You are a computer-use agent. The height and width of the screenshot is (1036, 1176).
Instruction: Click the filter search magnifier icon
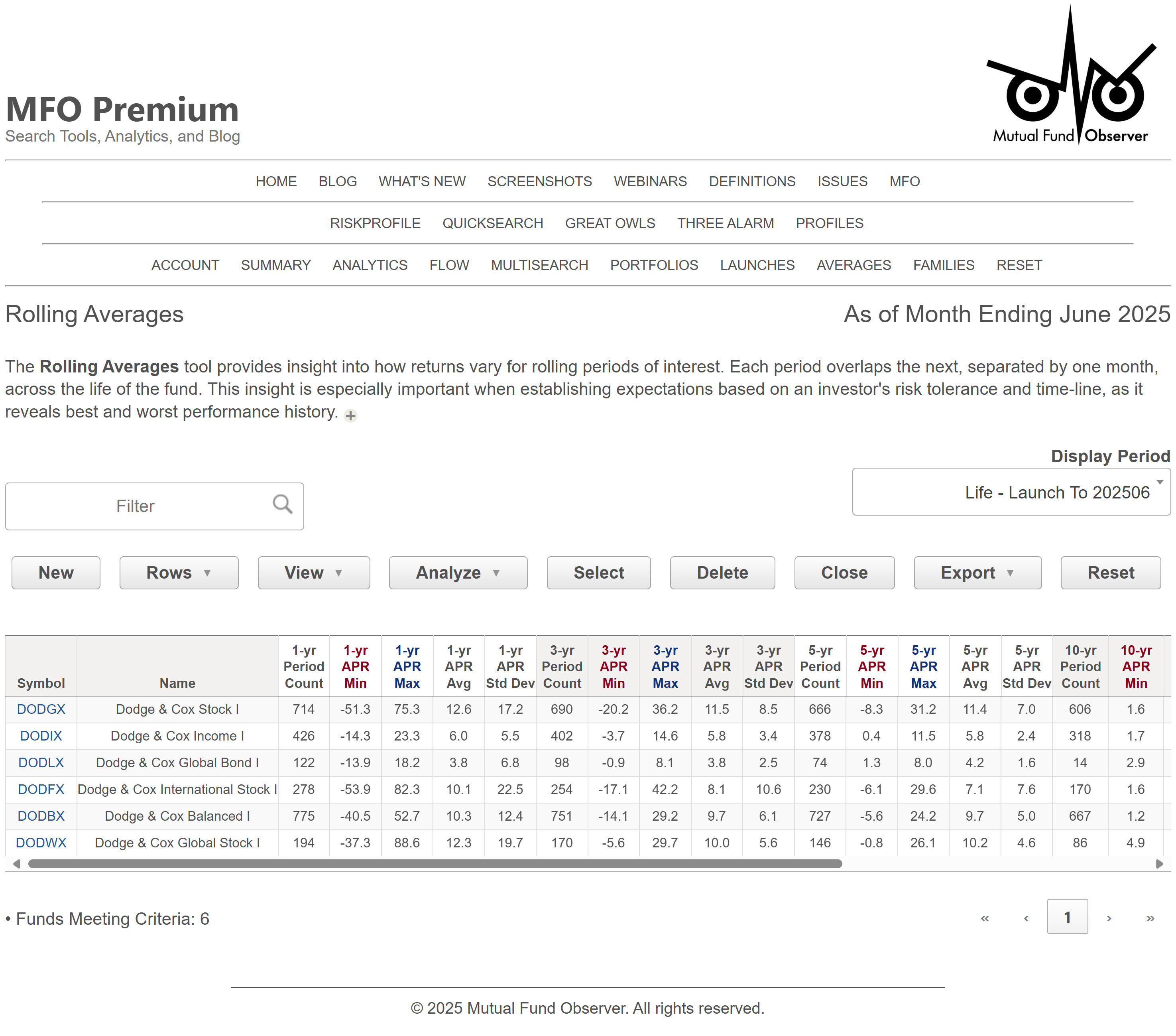point(282,504)
